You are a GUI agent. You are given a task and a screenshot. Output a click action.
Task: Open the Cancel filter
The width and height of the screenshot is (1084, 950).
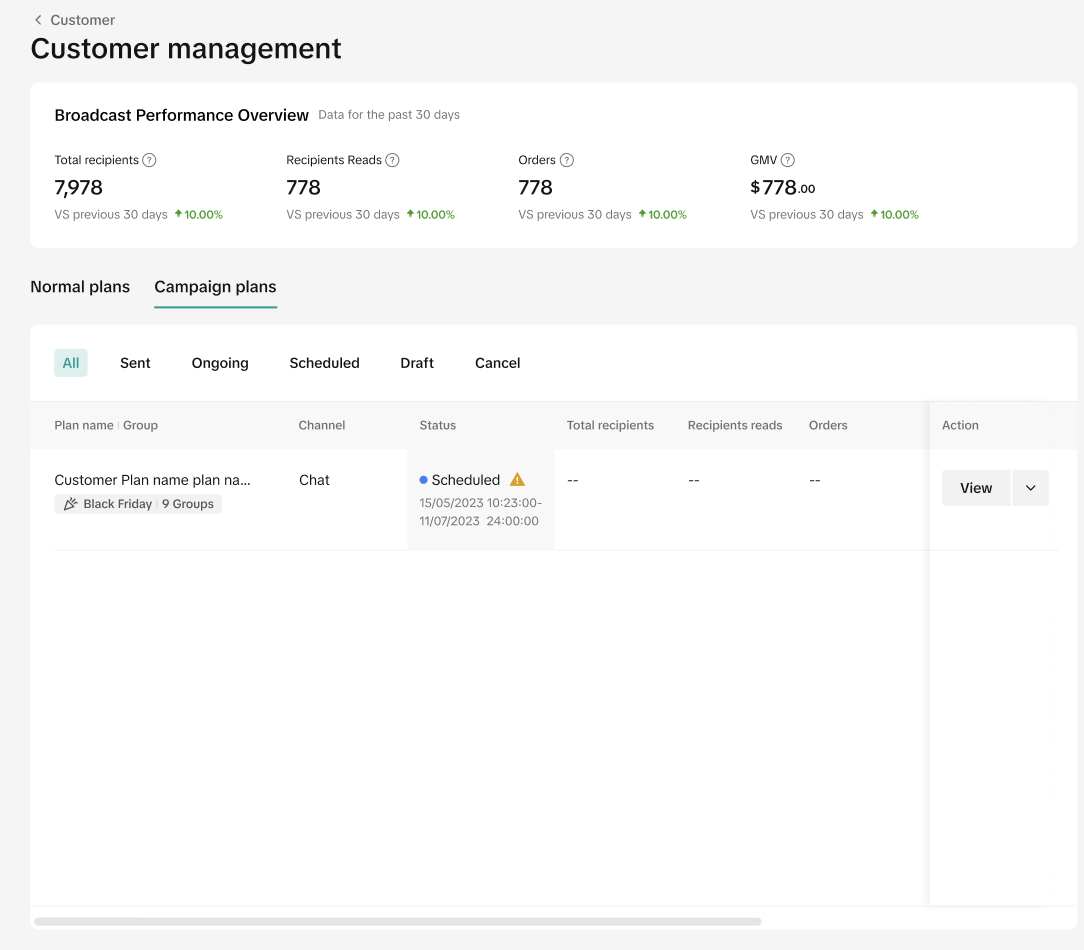[x=497, y=363]
